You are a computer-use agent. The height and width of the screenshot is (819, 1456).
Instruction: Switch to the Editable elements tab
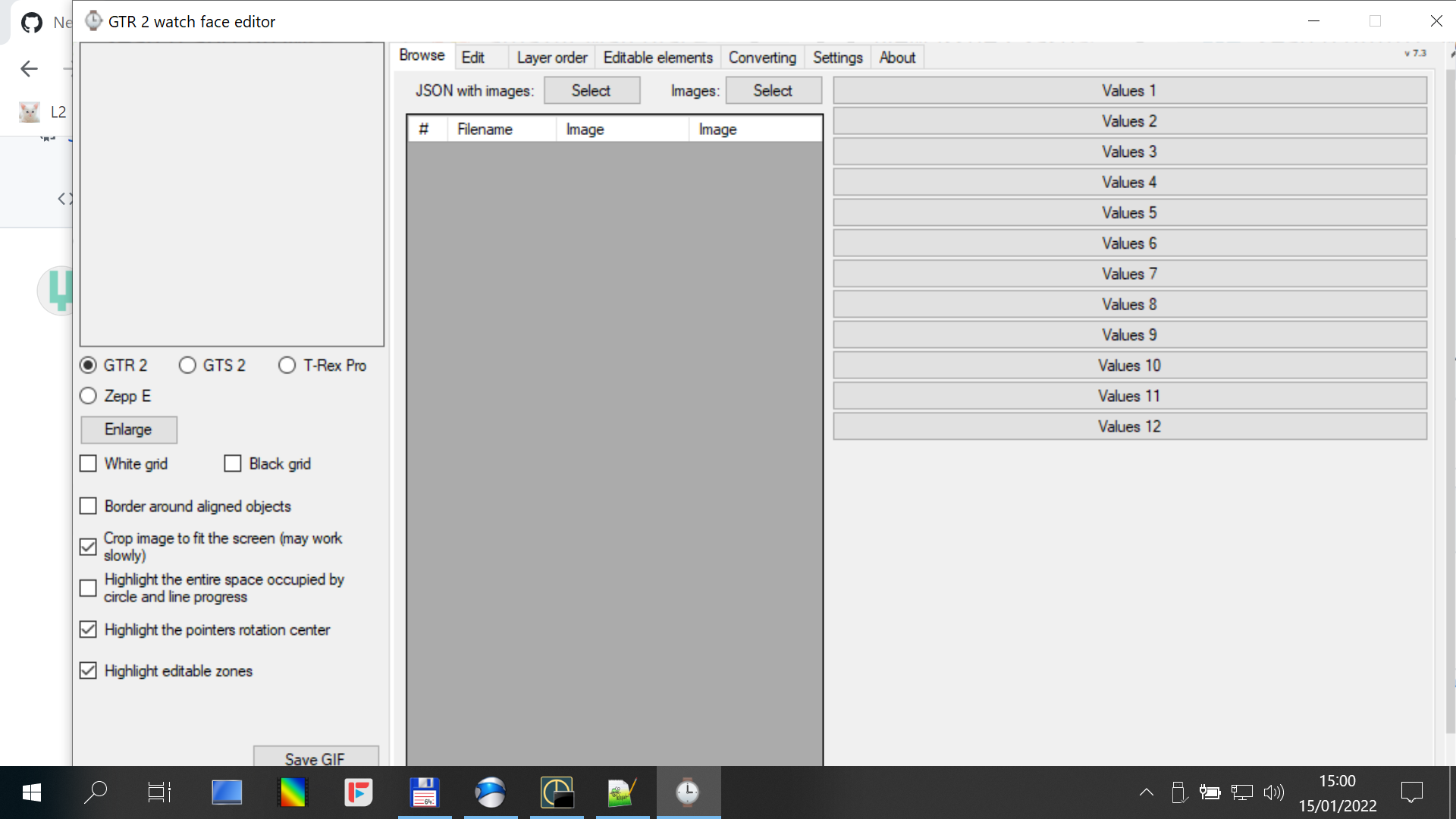pos(657,57)
